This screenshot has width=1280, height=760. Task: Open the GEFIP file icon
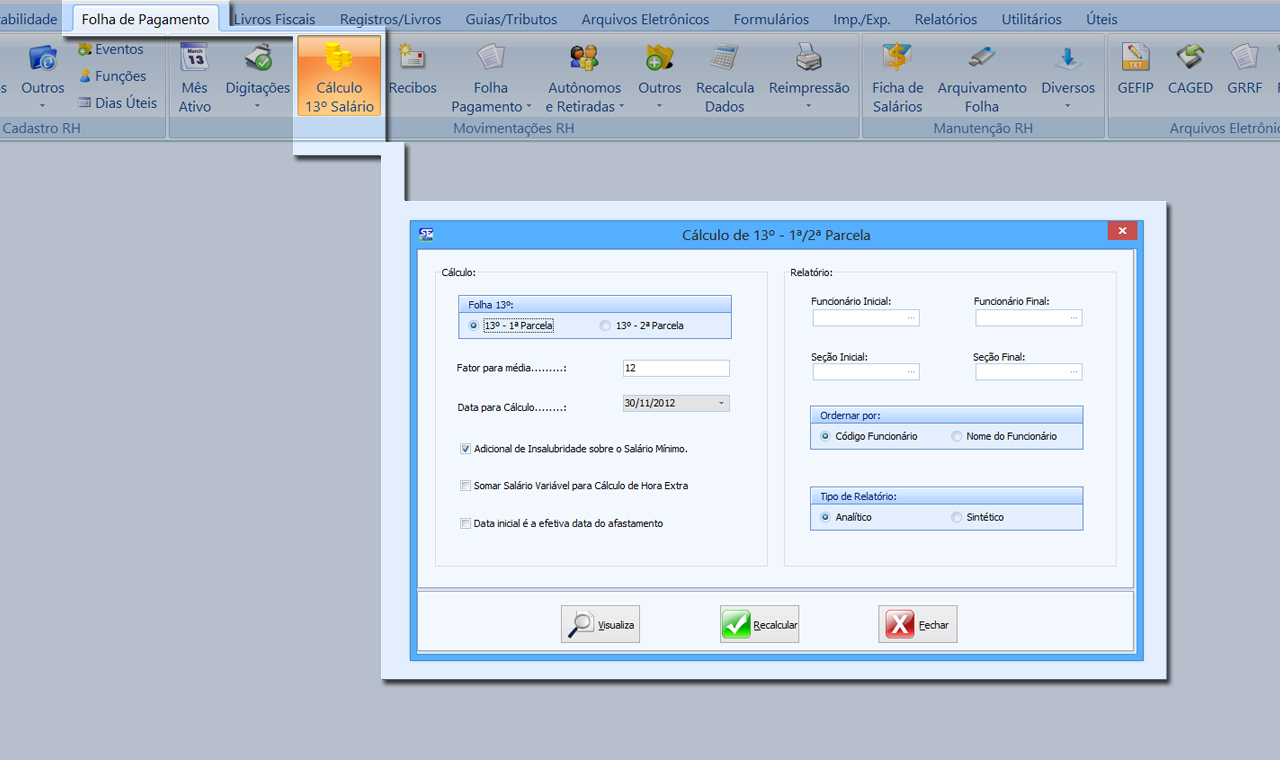pos(1135,57)
